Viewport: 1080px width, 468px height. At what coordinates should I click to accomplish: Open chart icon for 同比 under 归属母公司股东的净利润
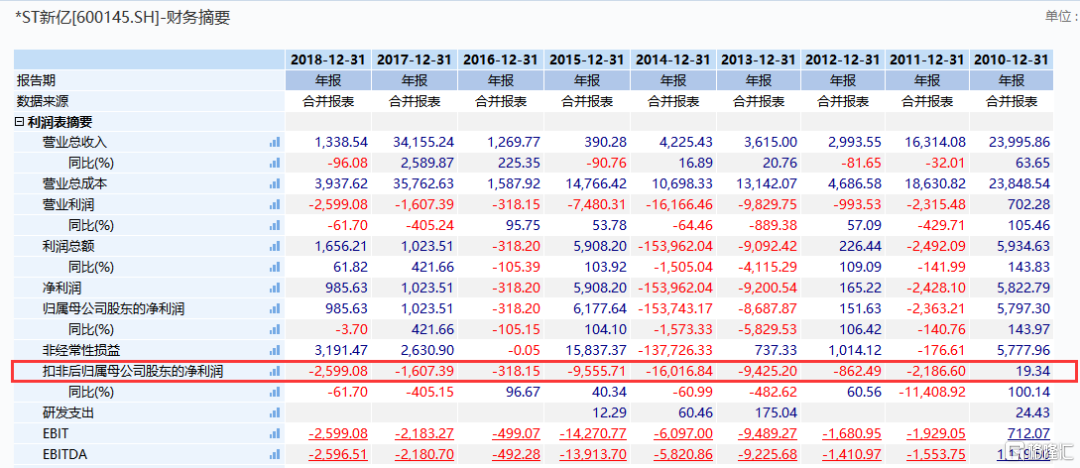tap(275, 329)
